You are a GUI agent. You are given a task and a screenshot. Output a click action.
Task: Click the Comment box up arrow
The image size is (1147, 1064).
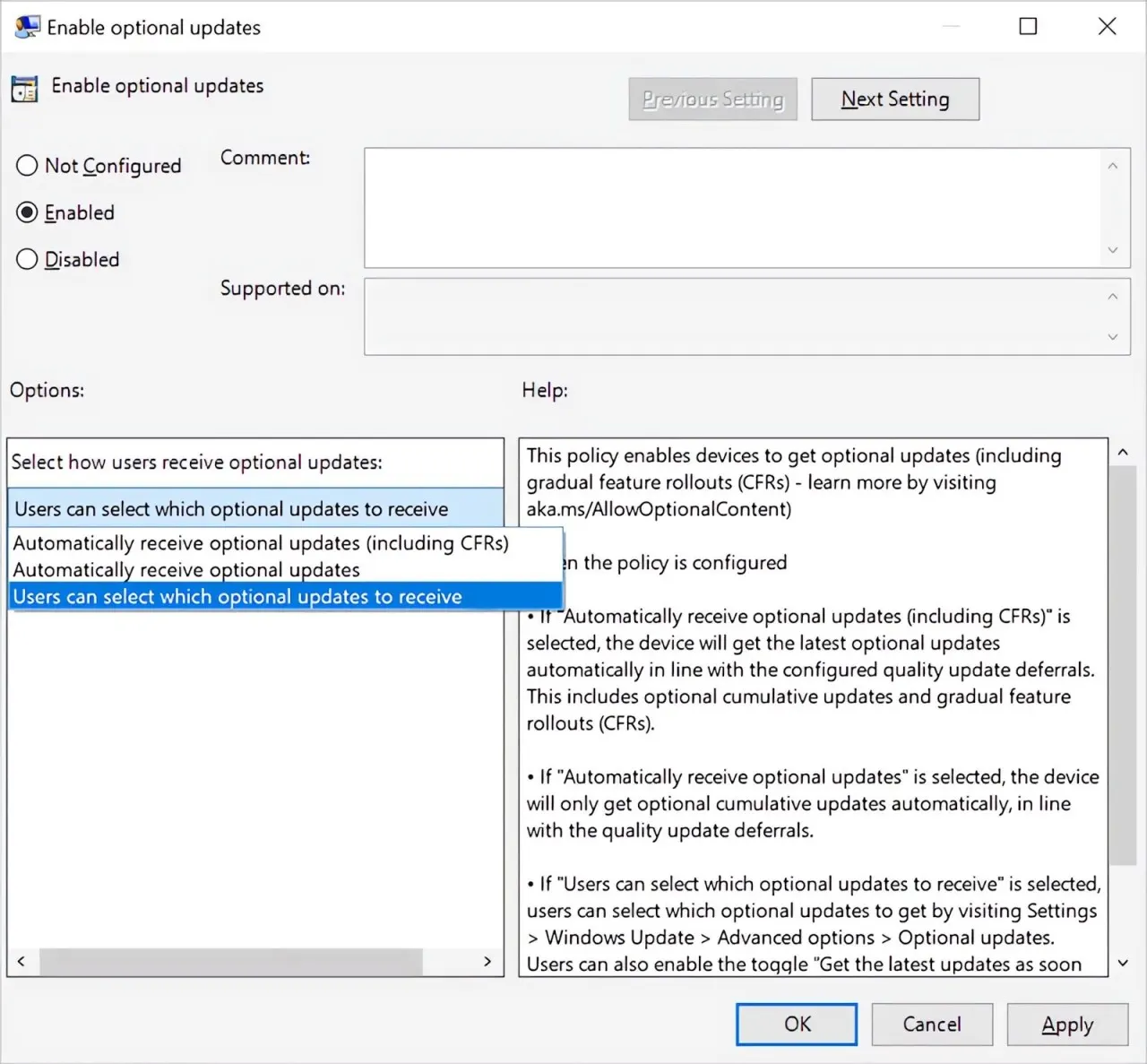pyautogui.click(x=1112, y=166)
